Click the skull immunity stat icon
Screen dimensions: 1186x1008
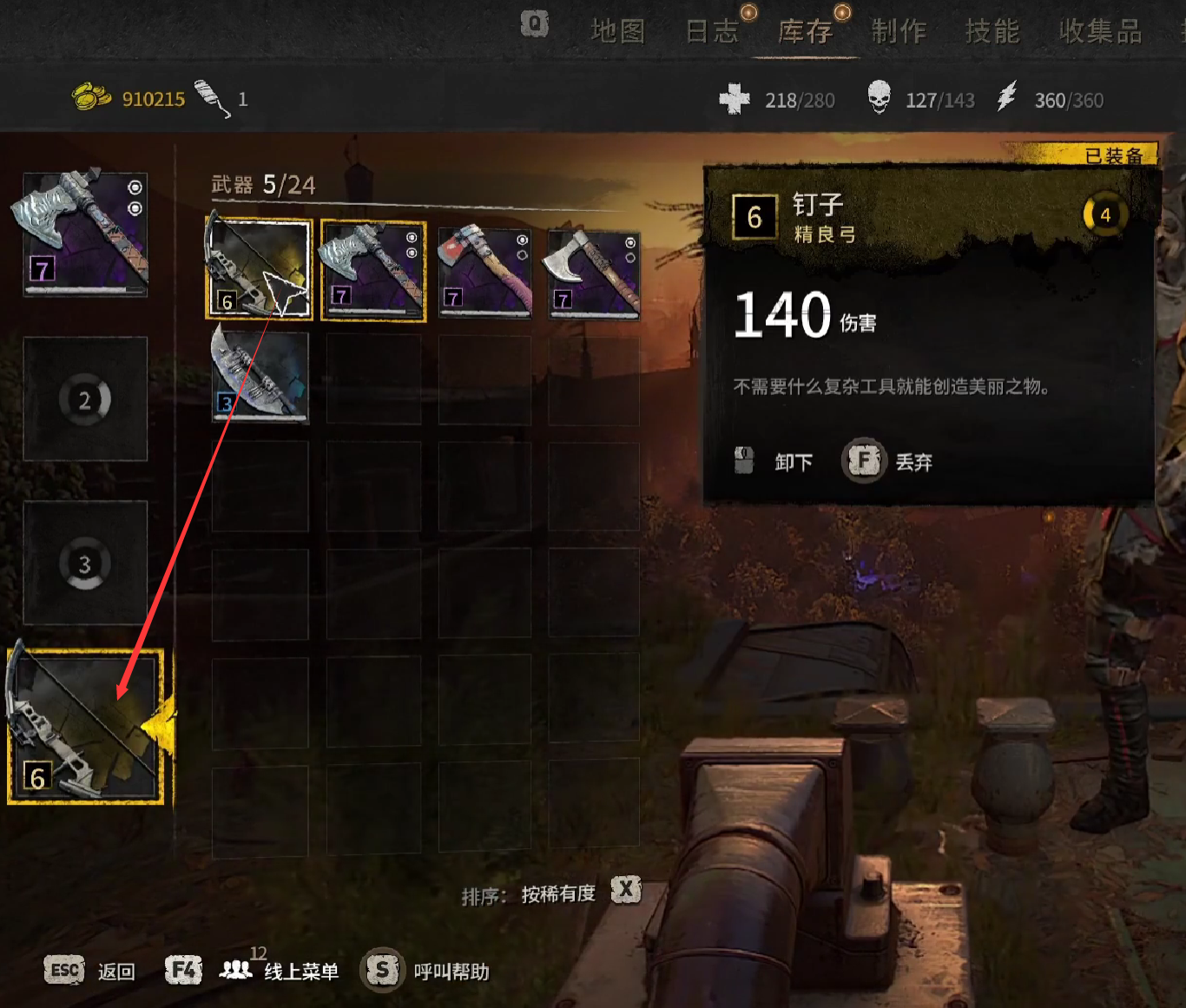[879, 98]
